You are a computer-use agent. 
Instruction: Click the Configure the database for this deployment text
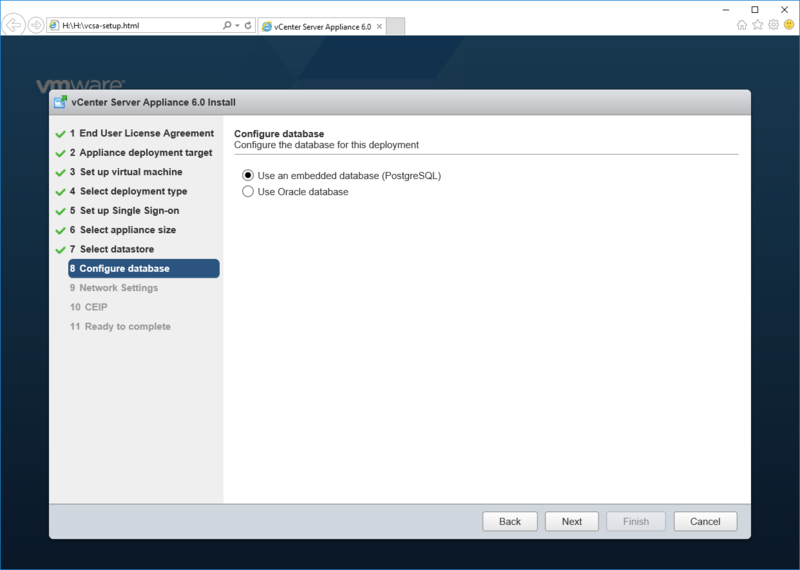pos(327,145)
